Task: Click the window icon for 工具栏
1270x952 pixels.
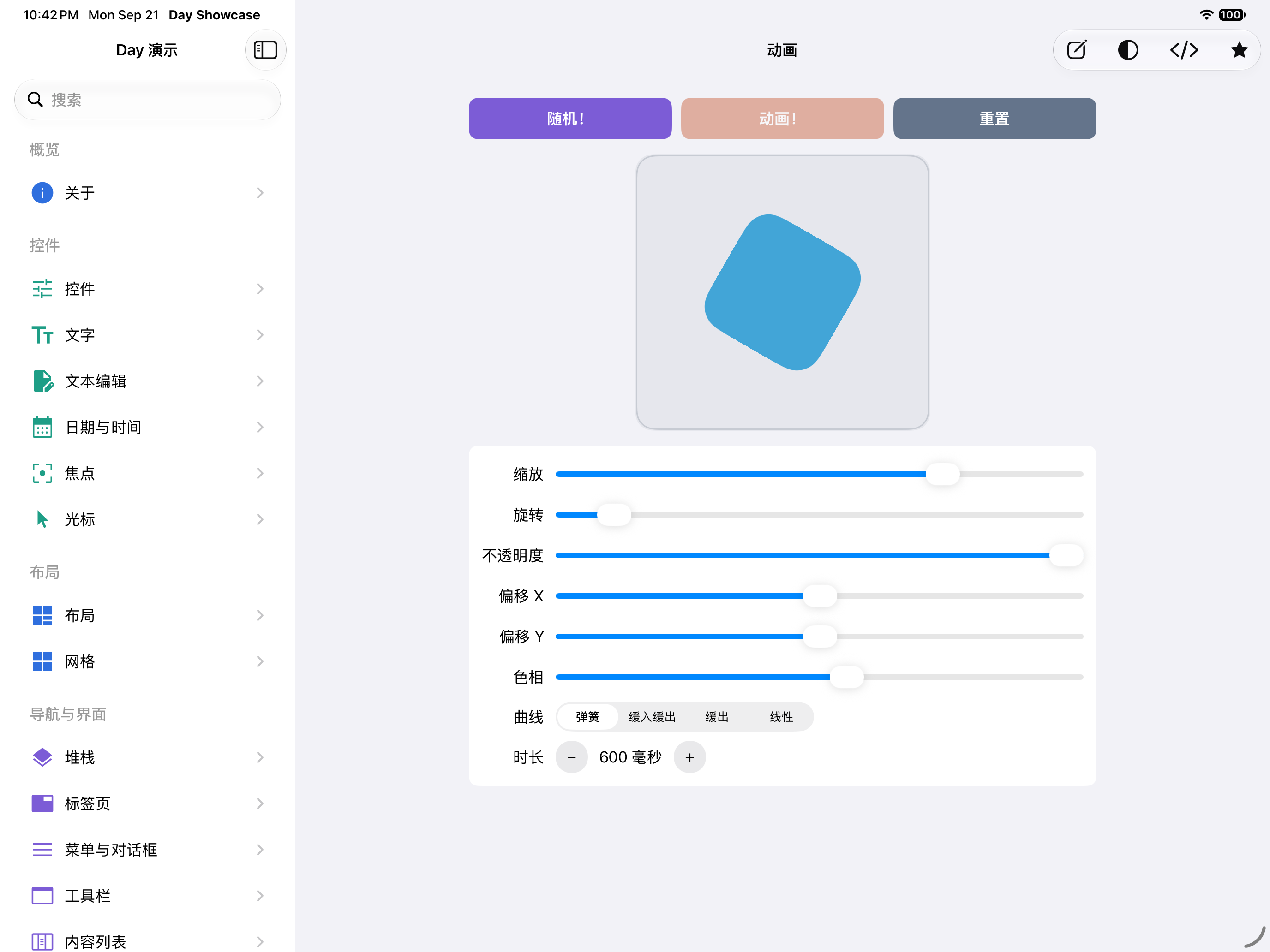Action: (42, 895)
